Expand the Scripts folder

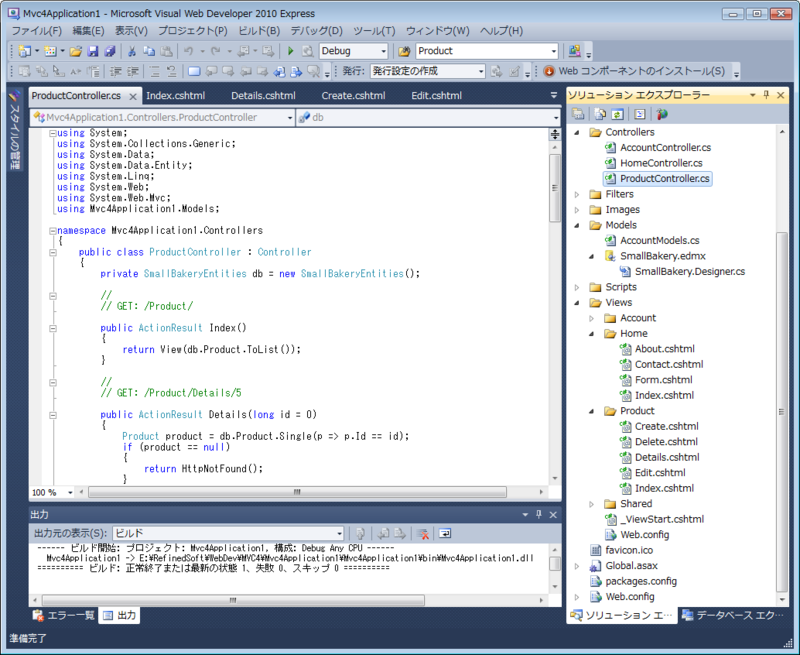pos(577,287)
